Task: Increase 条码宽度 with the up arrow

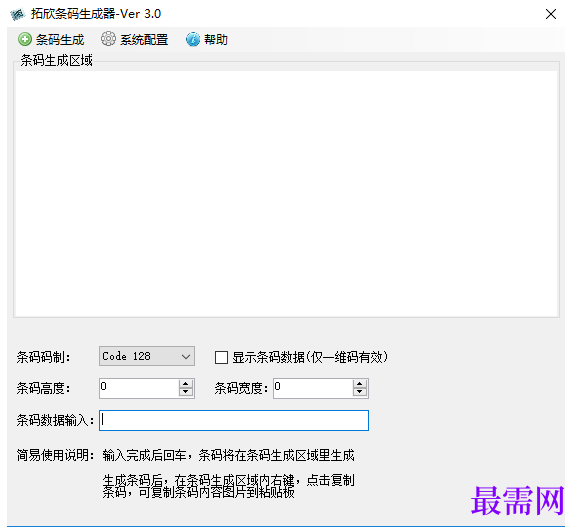Action: [360, 384]
